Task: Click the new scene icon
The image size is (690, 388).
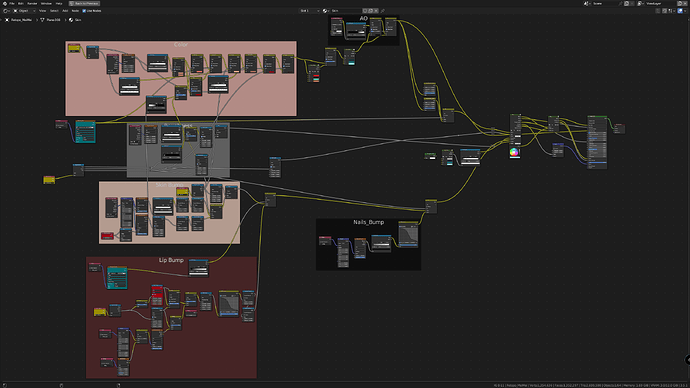Action: [x=626, y=3]
